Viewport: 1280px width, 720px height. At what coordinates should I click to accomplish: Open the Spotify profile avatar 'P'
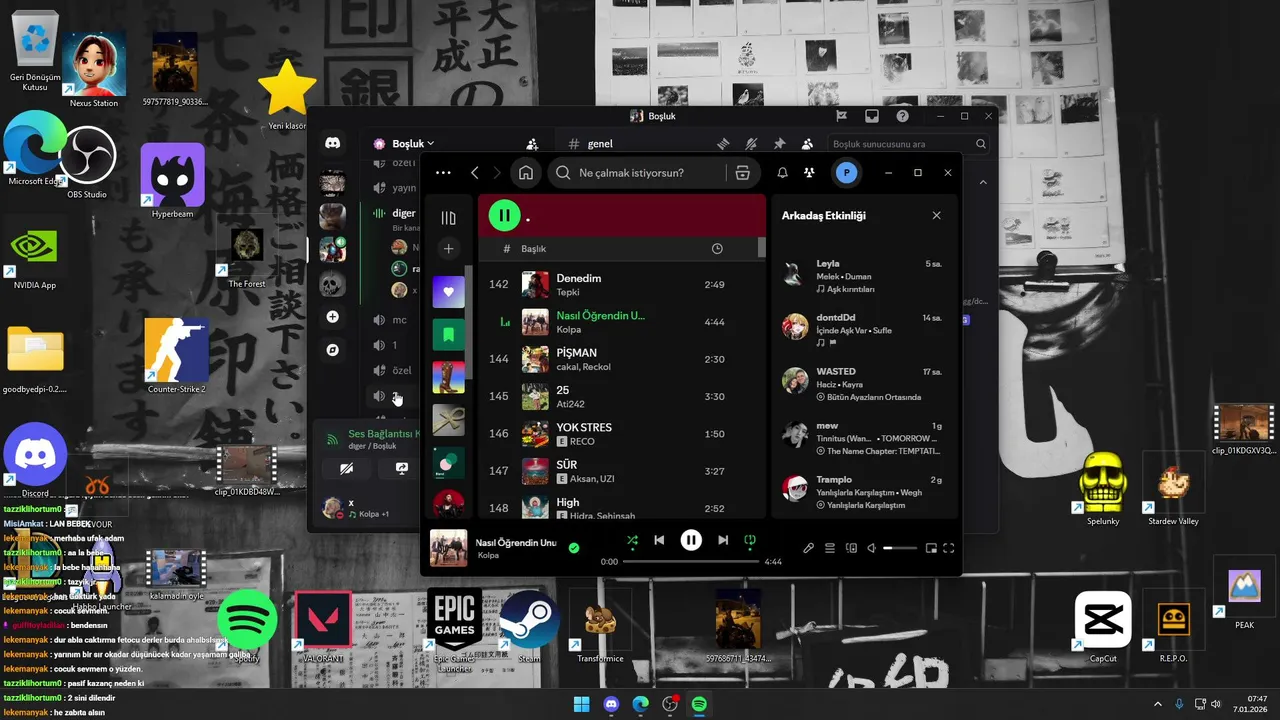[x=846, y=173]
